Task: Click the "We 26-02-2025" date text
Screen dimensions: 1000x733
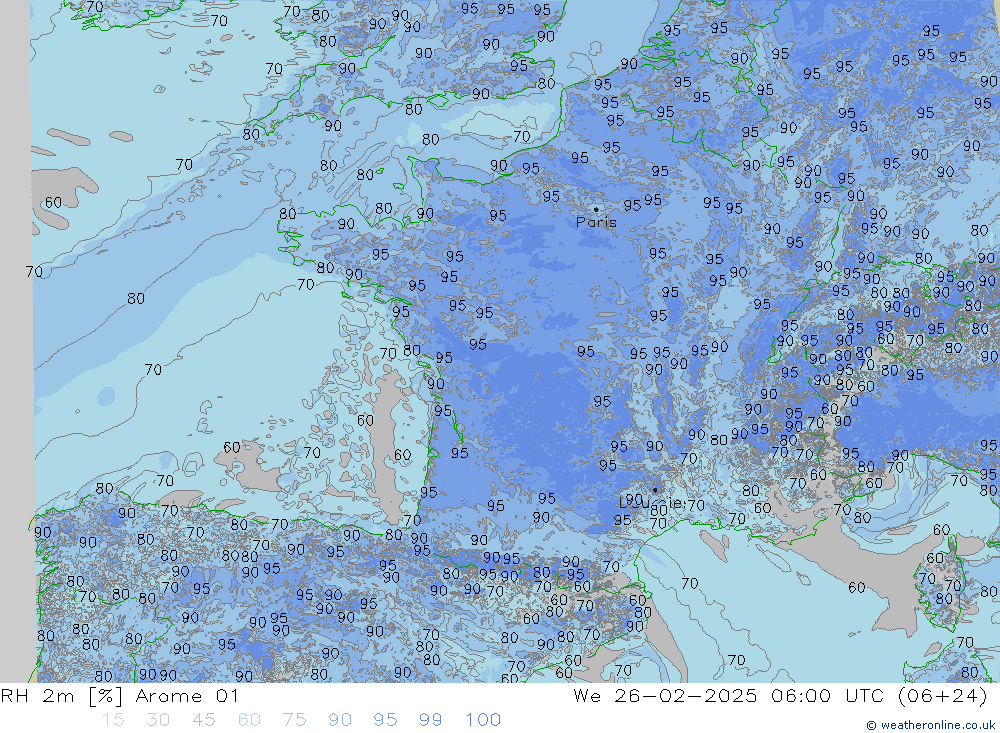Action: tap(665, 696)
